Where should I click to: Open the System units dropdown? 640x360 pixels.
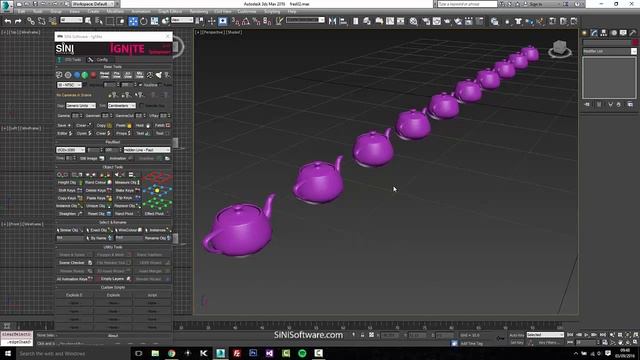click(122, 106)
